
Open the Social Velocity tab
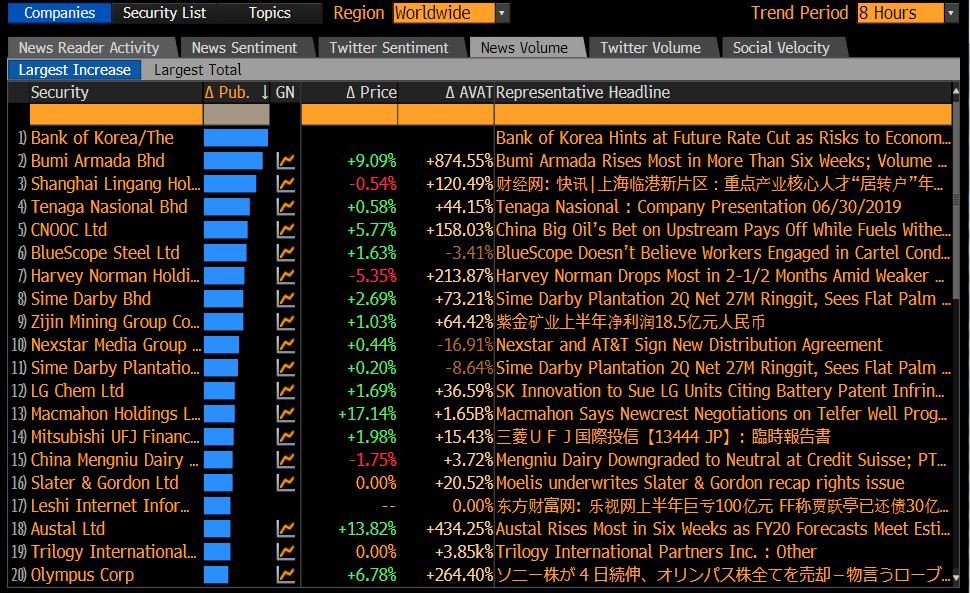[x=781, y=48]
